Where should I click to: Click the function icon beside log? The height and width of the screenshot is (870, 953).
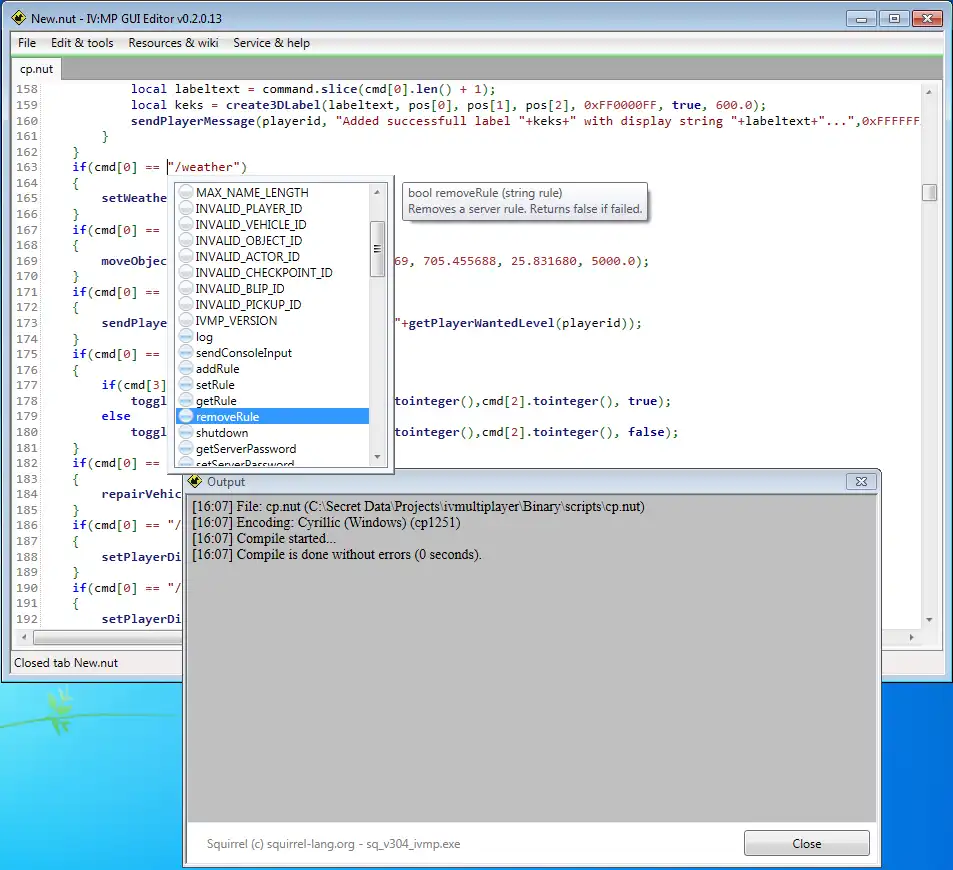click(x=186, y=336)
